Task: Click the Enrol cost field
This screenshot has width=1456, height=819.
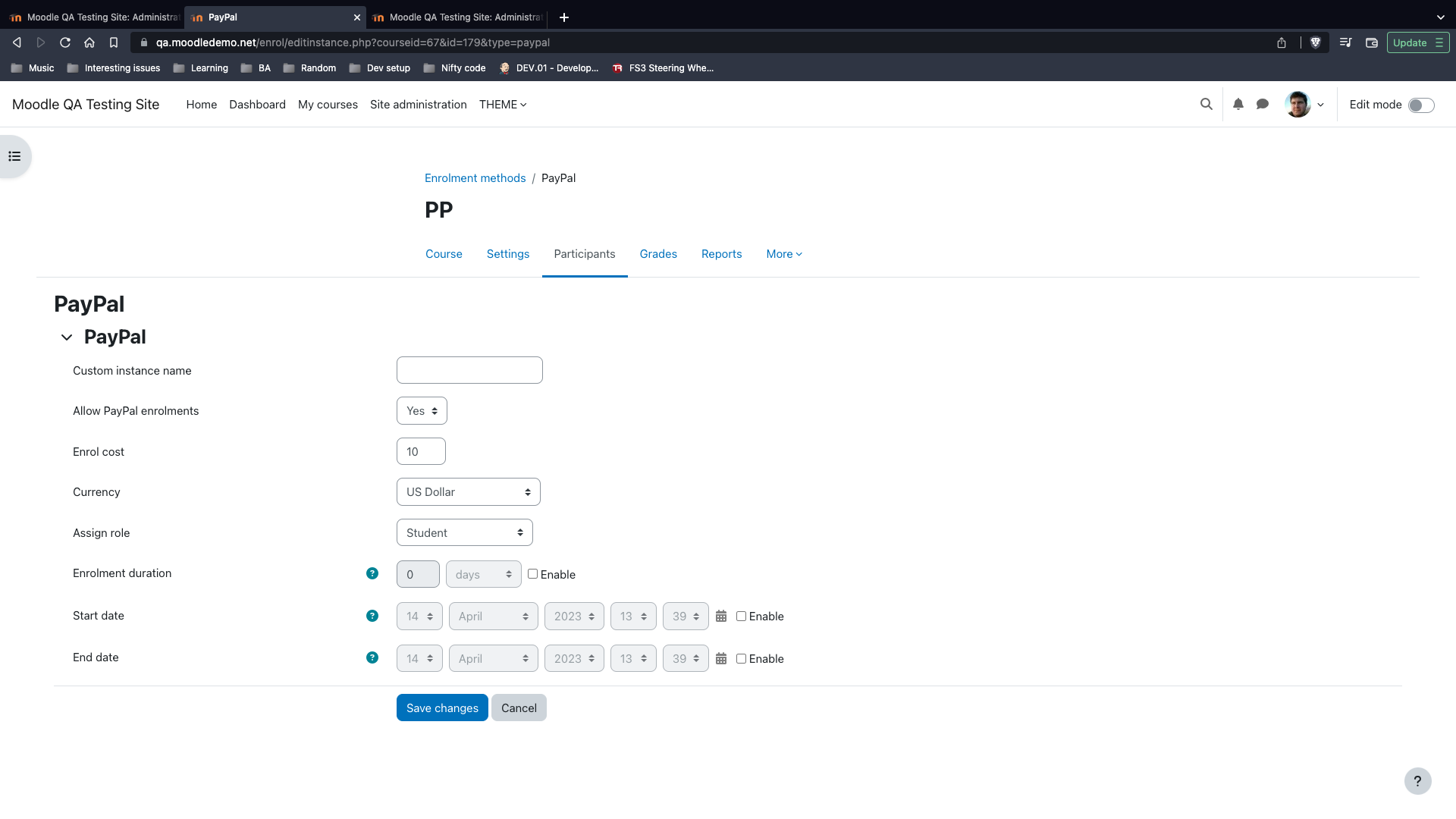Action: (421, 452)
